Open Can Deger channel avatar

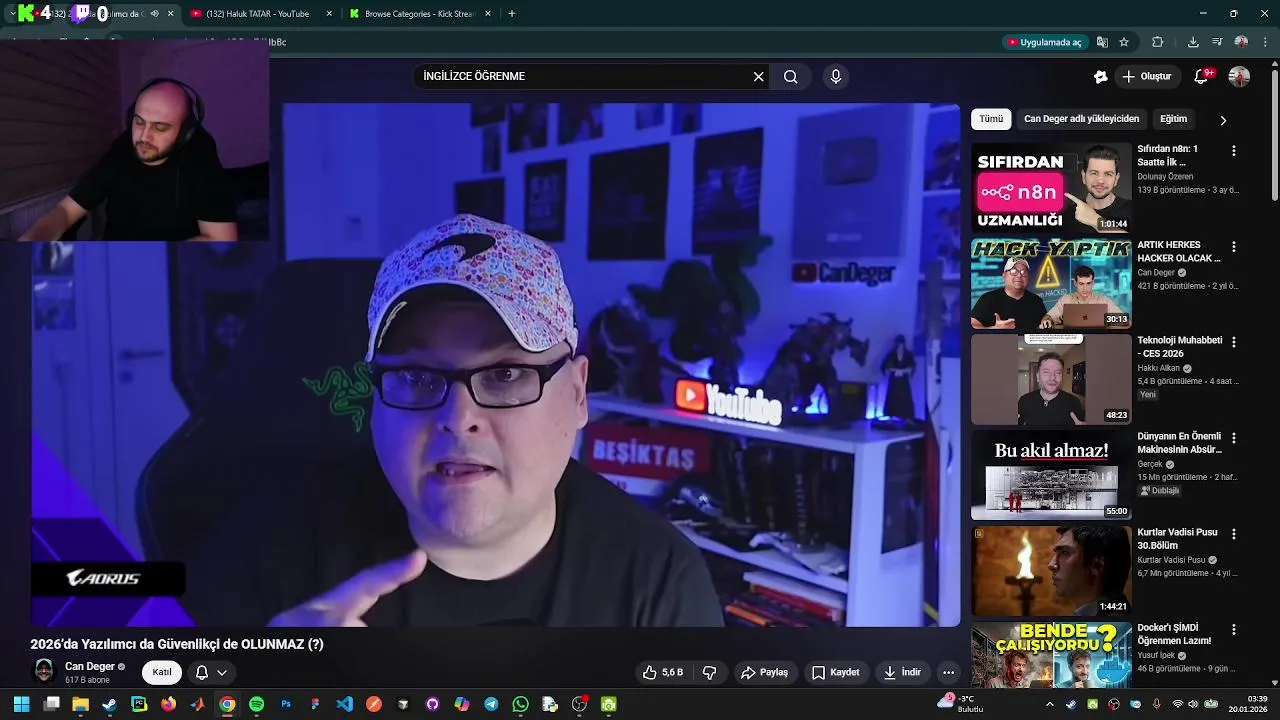(44, 672)
